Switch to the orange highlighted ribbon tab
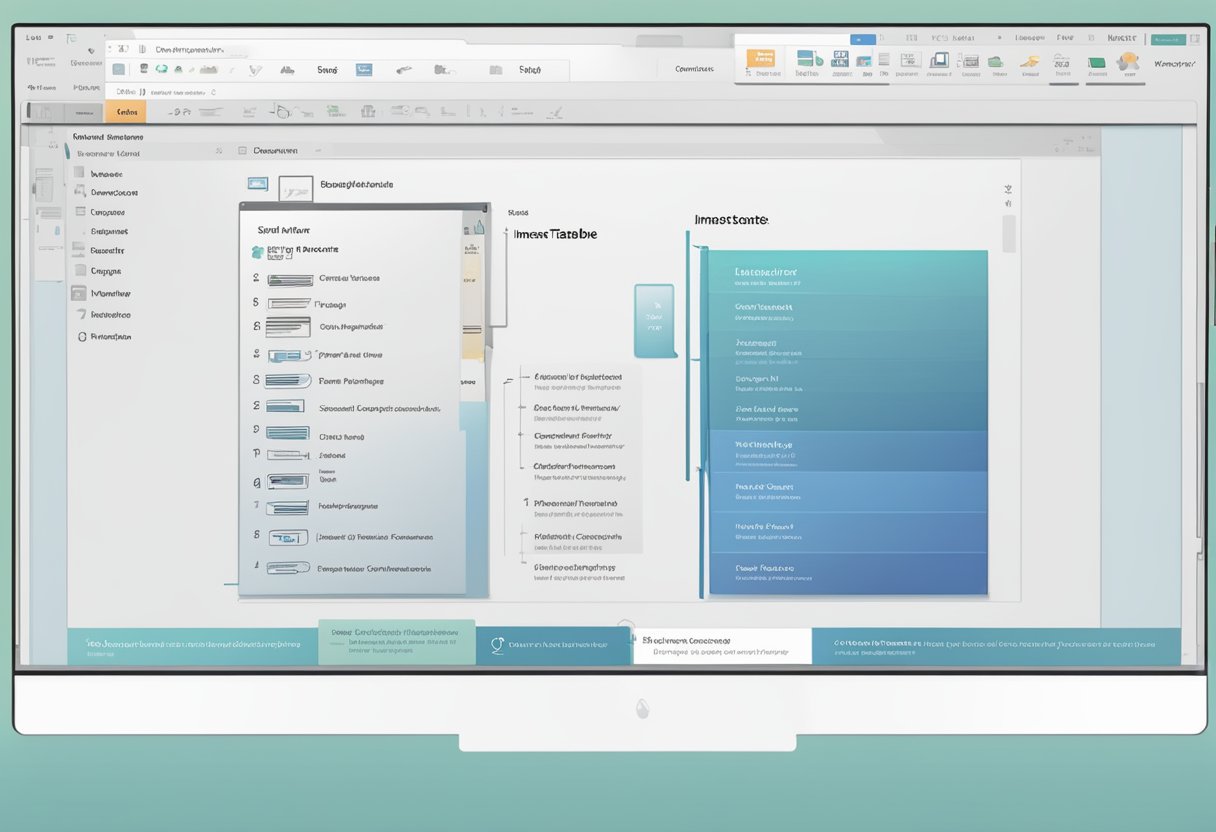The image size is (1216, 832). [x=128, y=111]
